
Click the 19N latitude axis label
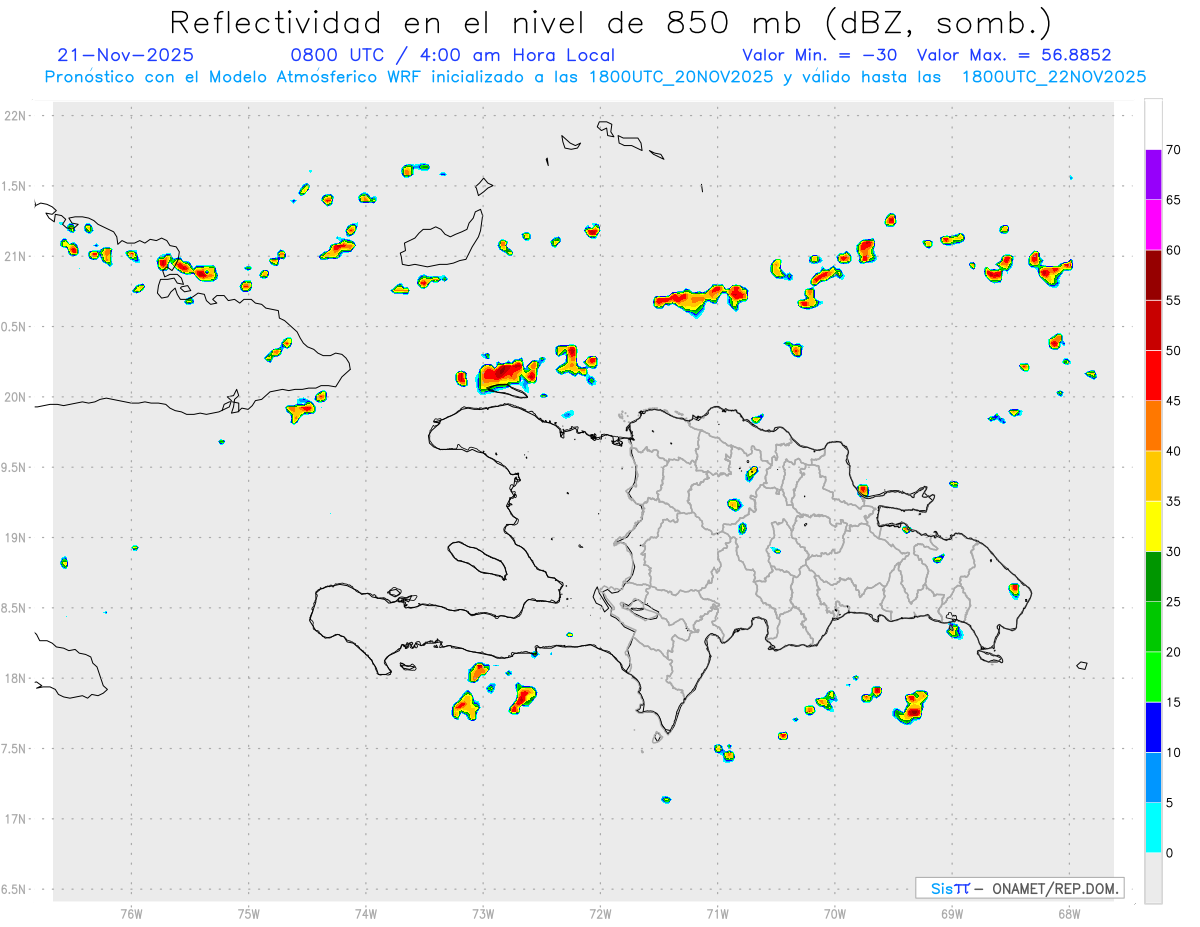point(17,538)
